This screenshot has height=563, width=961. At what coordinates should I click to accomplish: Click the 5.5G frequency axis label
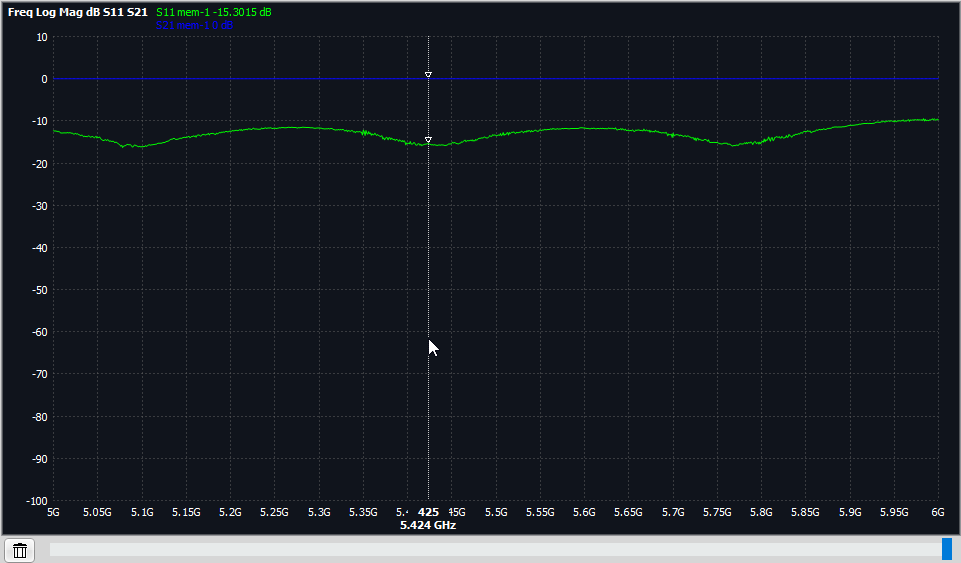(496, 512)
